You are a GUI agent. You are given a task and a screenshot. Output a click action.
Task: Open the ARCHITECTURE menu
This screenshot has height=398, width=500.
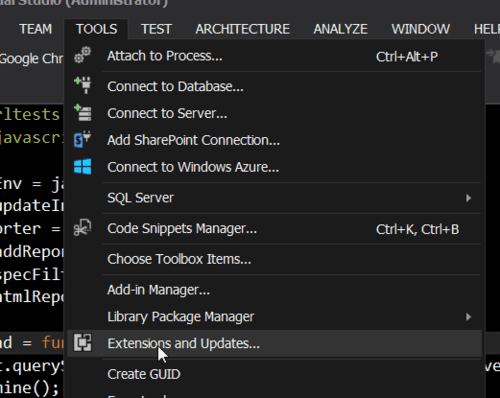(242, 29)
